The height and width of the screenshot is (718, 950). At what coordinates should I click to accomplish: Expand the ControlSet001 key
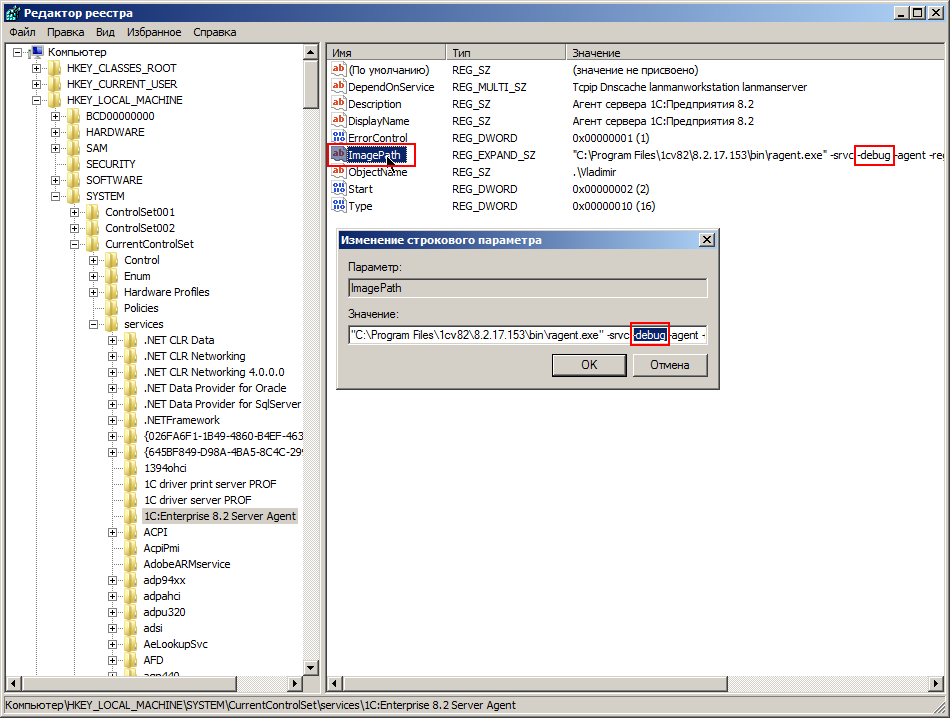tap(74, 212)
